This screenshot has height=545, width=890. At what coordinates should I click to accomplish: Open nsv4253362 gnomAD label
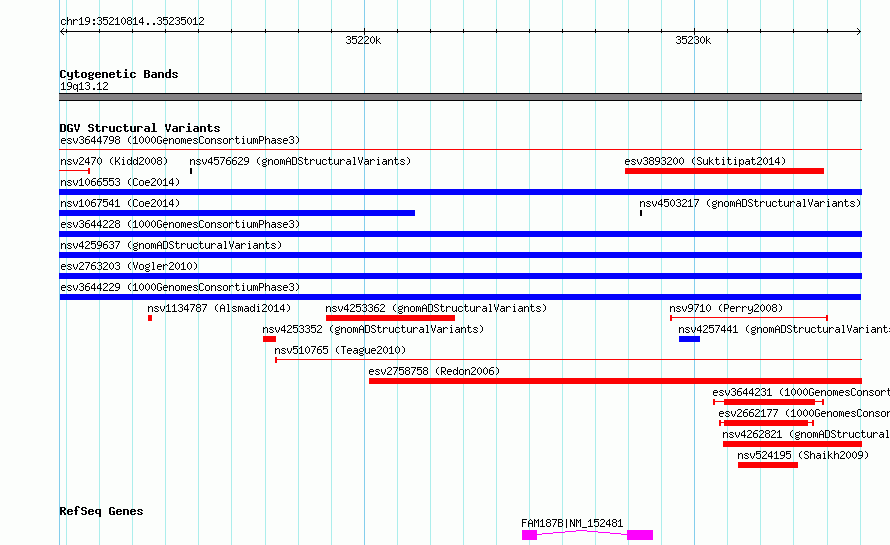tap(436, 308)
